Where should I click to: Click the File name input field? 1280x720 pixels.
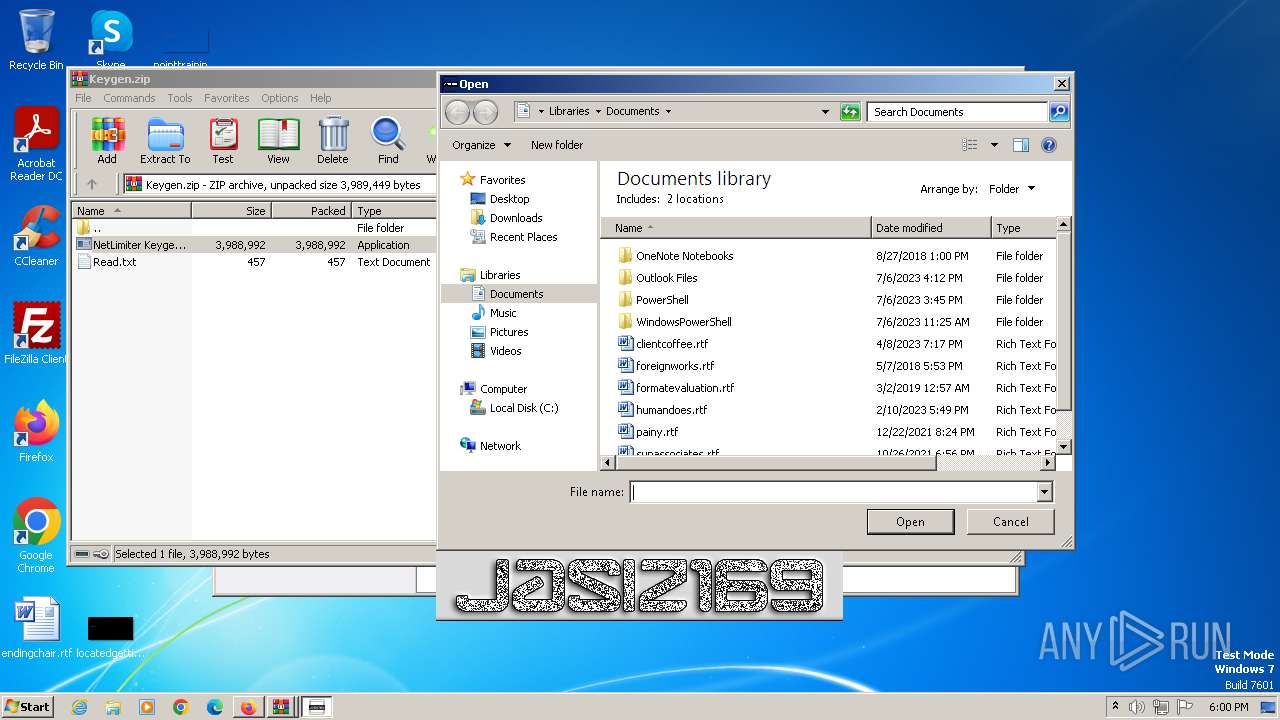pyautogui.click(x=834, y=492)
